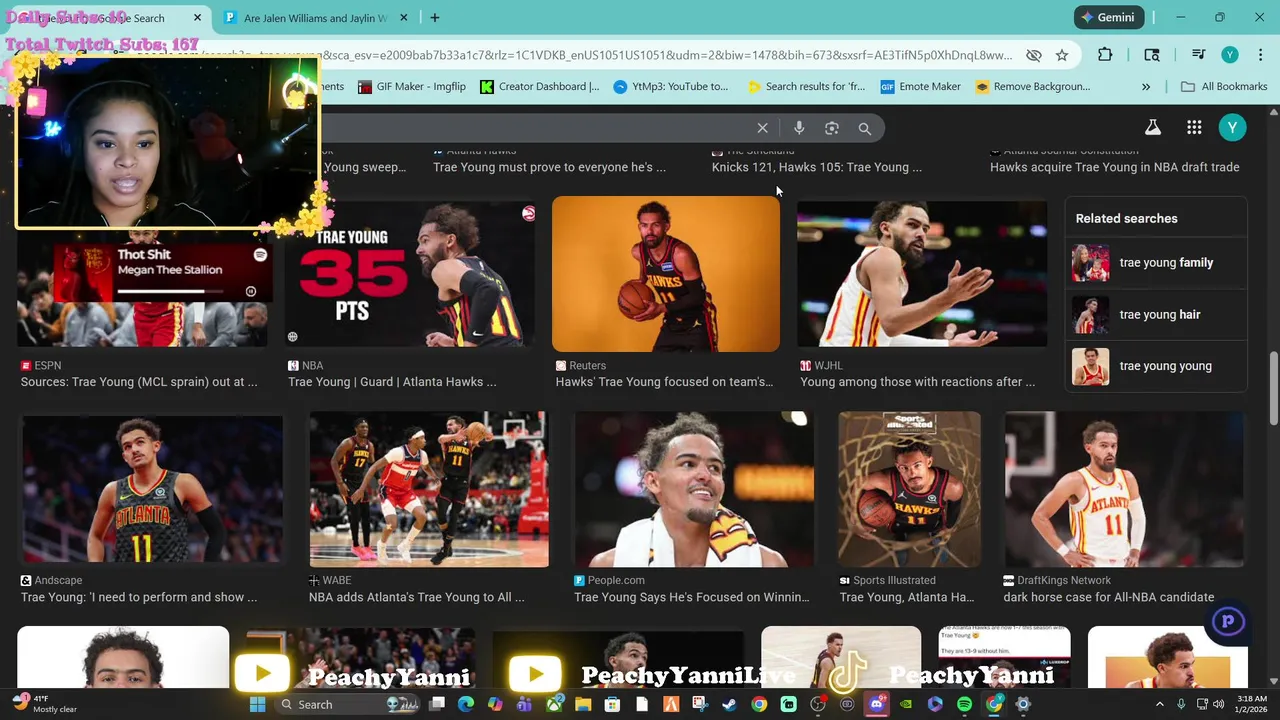Expand the hidden bookmarks chevron
1280x720 pixels.
pyautogui.click(x=1146, y=87)
